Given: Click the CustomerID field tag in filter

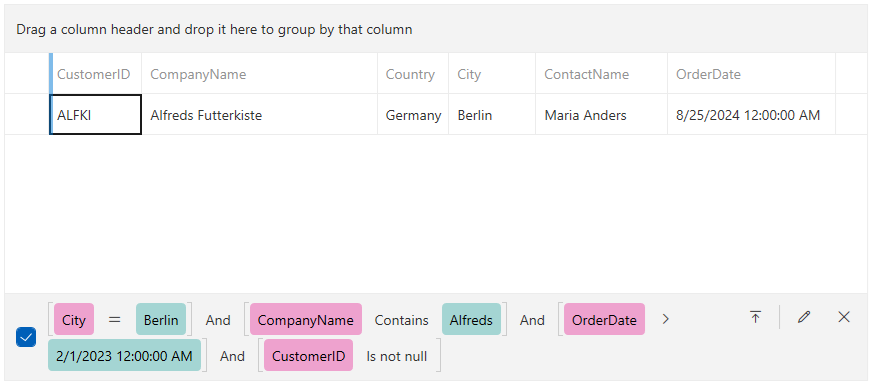Looking at the screenshot, I should 308,355.
